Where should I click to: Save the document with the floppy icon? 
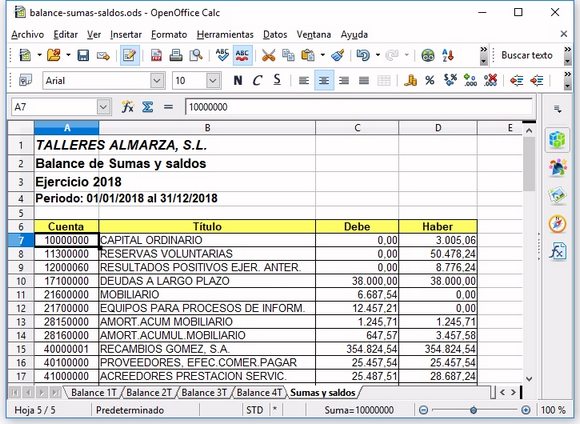83,55
